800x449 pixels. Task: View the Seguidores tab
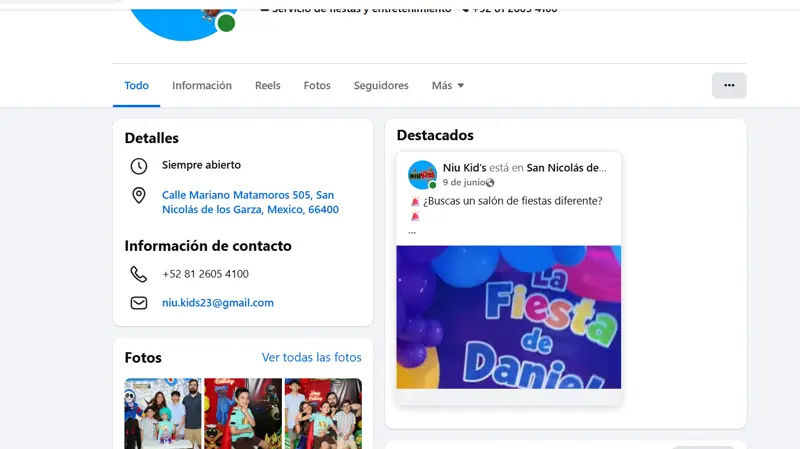click(x=381, y=85)
